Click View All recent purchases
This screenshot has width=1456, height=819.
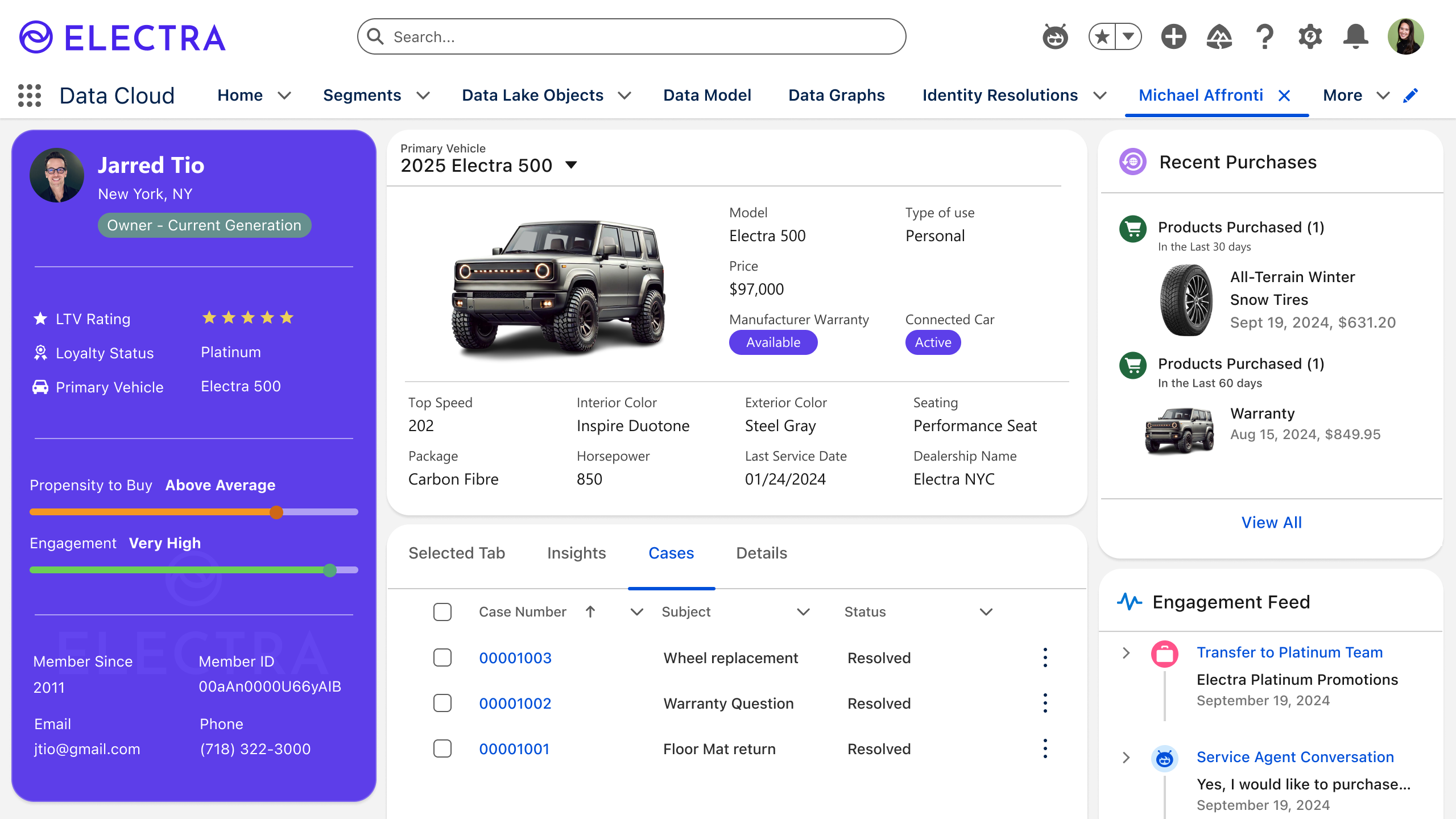pyautogui.click(x=1271, y=522)
